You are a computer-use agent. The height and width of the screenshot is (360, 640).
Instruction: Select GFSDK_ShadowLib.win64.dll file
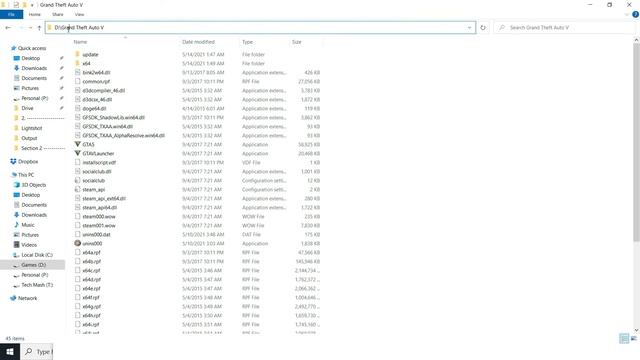click(113, 118)
